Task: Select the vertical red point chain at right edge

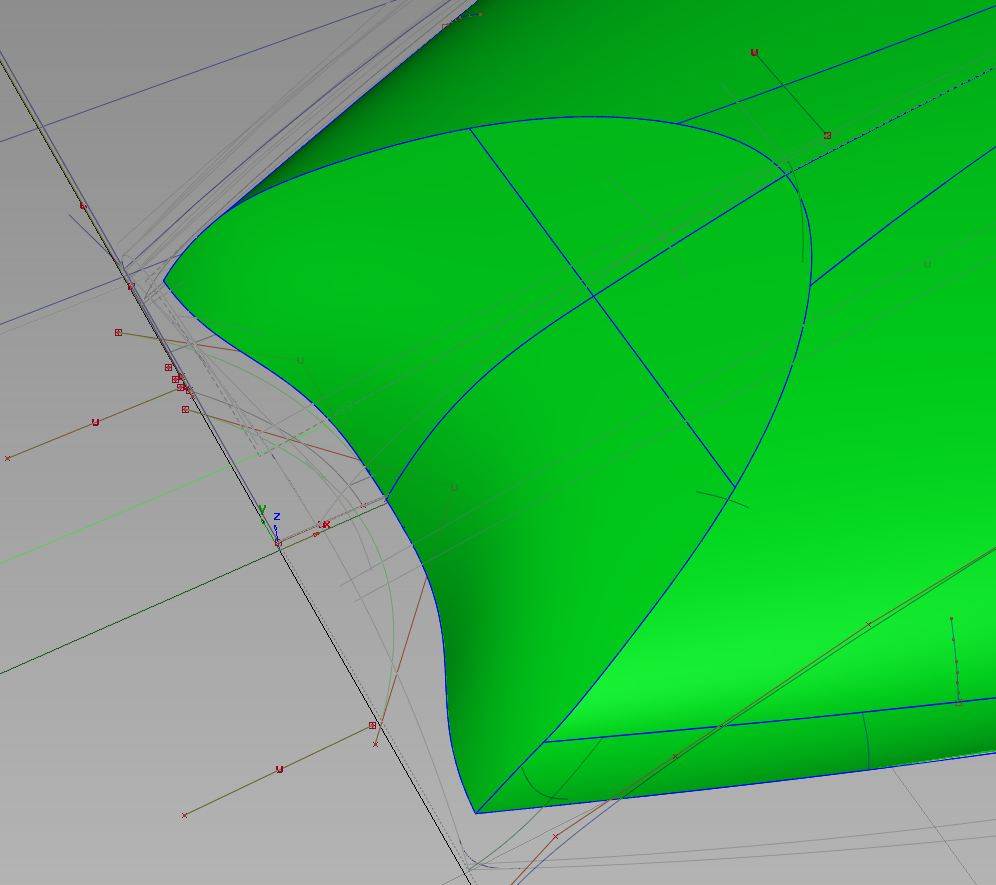Action: click(955, 660)
